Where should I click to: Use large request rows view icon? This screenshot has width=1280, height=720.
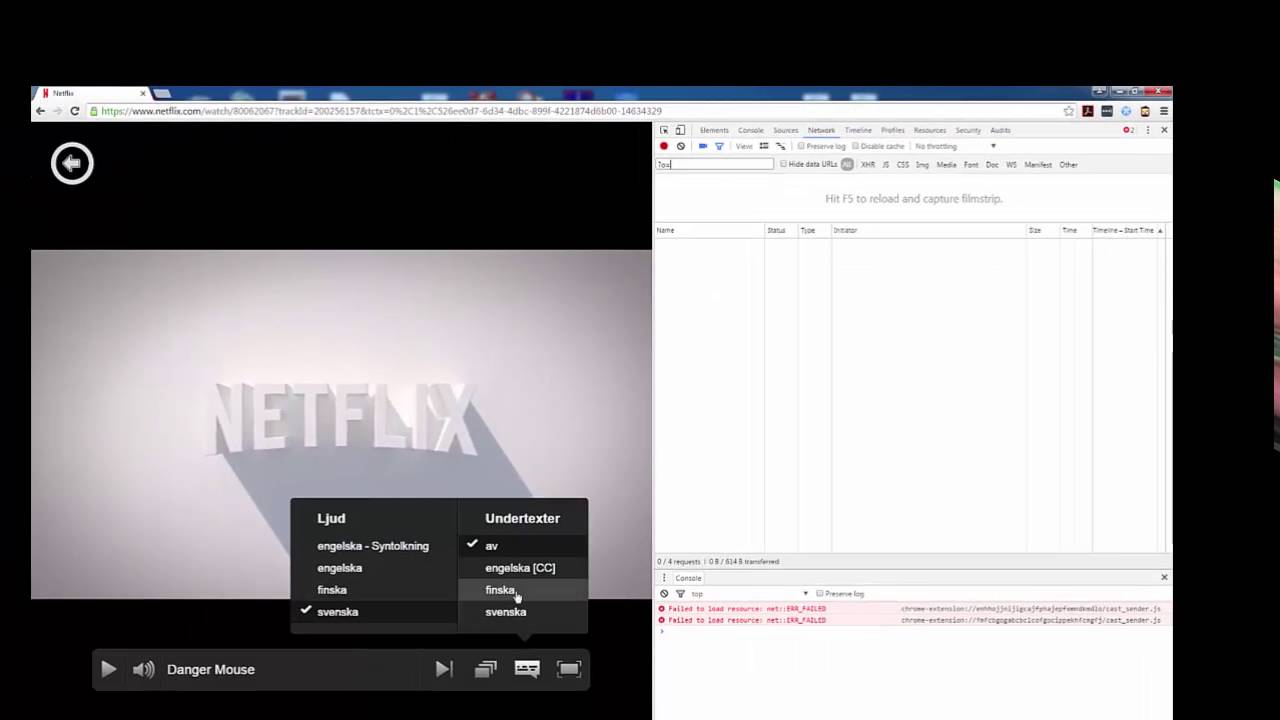764,146
